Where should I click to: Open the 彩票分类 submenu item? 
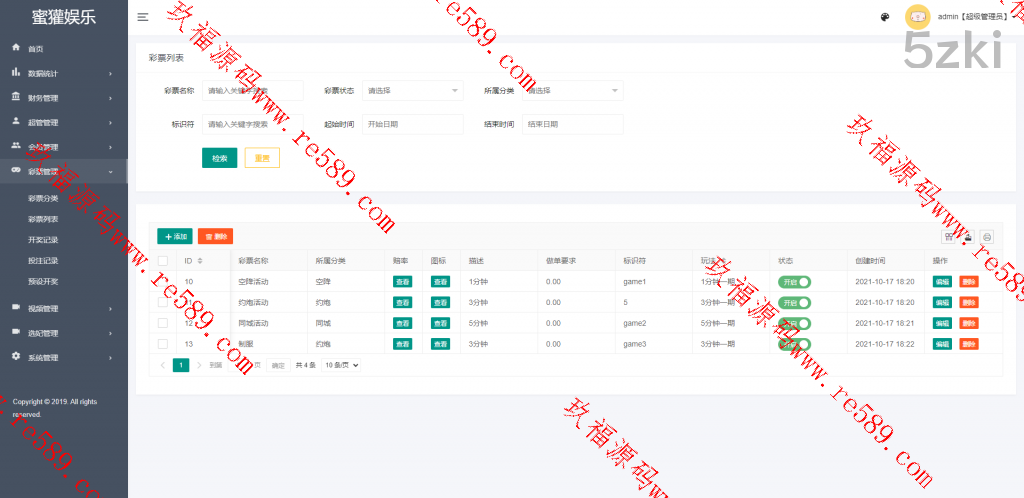(x=43, y=198)
